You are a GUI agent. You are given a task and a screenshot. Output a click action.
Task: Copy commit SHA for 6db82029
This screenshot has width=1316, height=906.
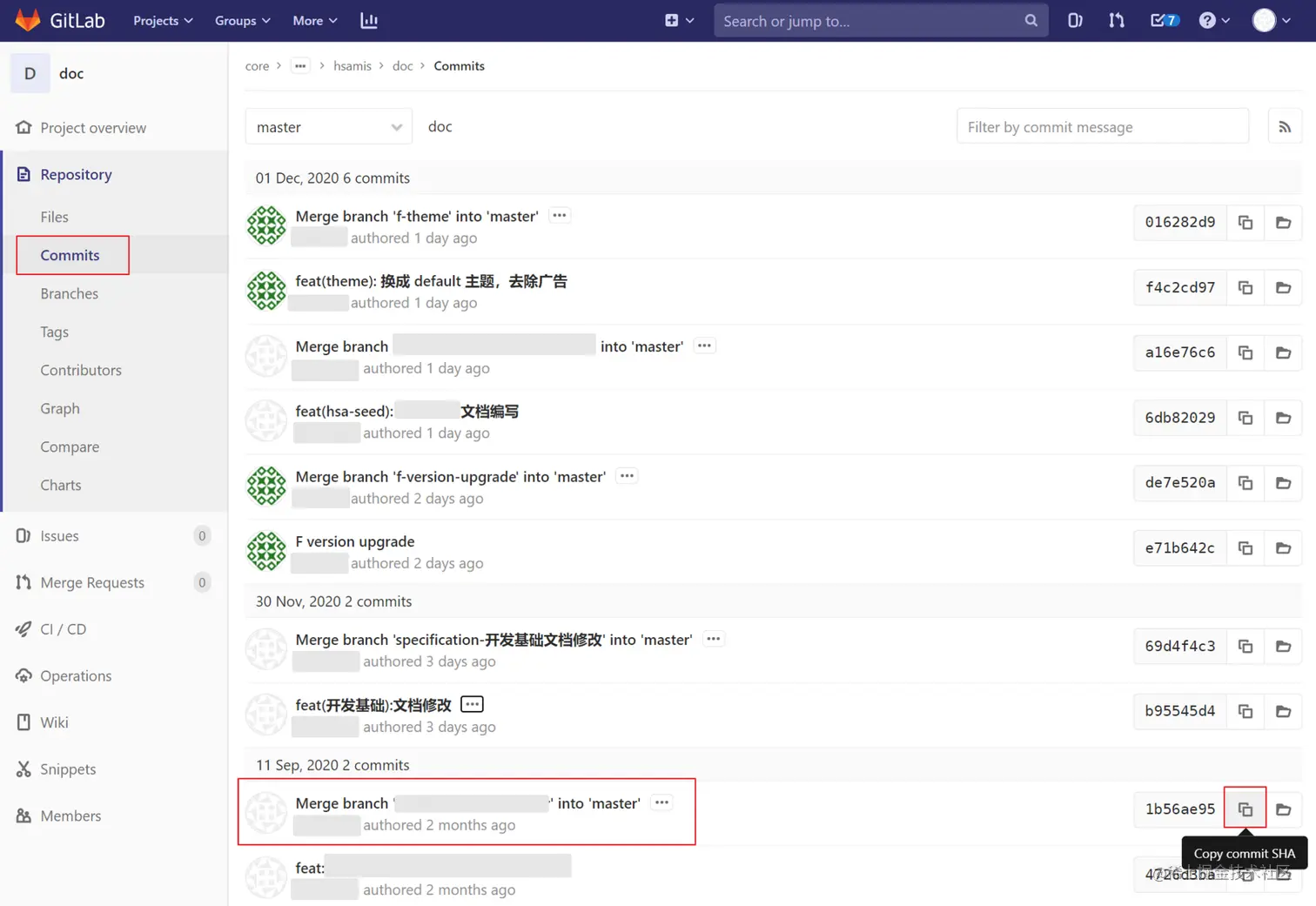pos(1245,418)
